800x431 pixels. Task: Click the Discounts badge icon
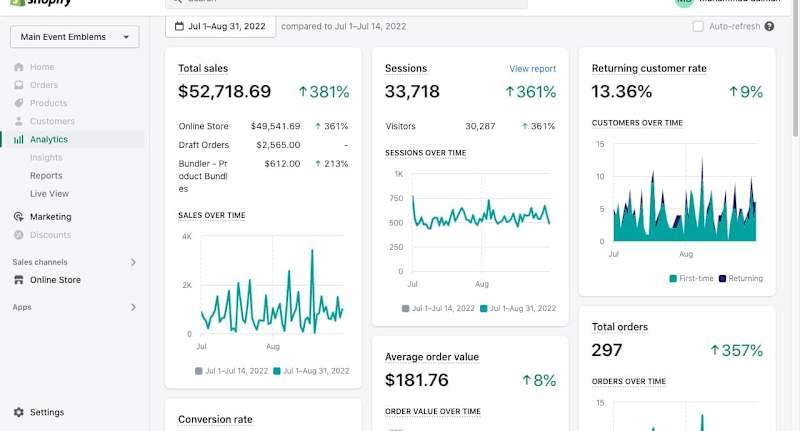click(x=19, y=235)
